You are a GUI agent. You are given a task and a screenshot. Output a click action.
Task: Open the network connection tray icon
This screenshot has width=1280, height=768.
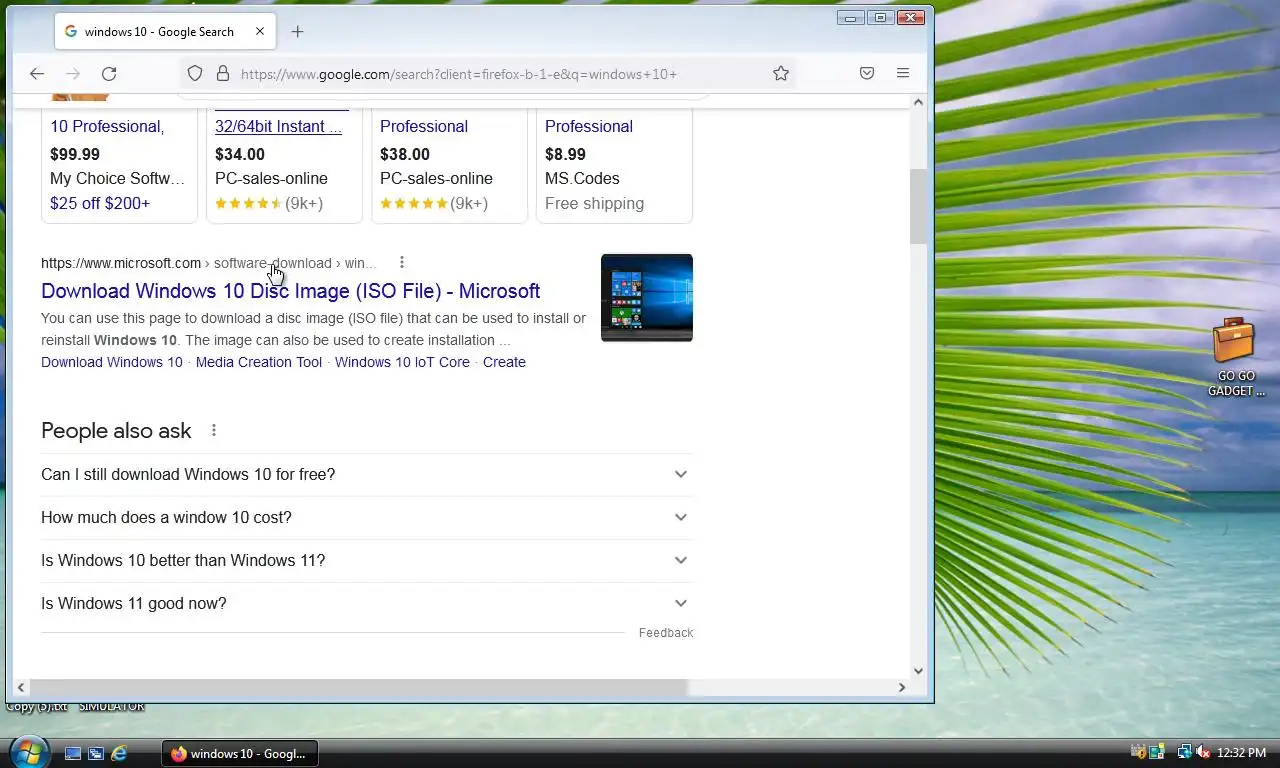(x=1185, y=752)
